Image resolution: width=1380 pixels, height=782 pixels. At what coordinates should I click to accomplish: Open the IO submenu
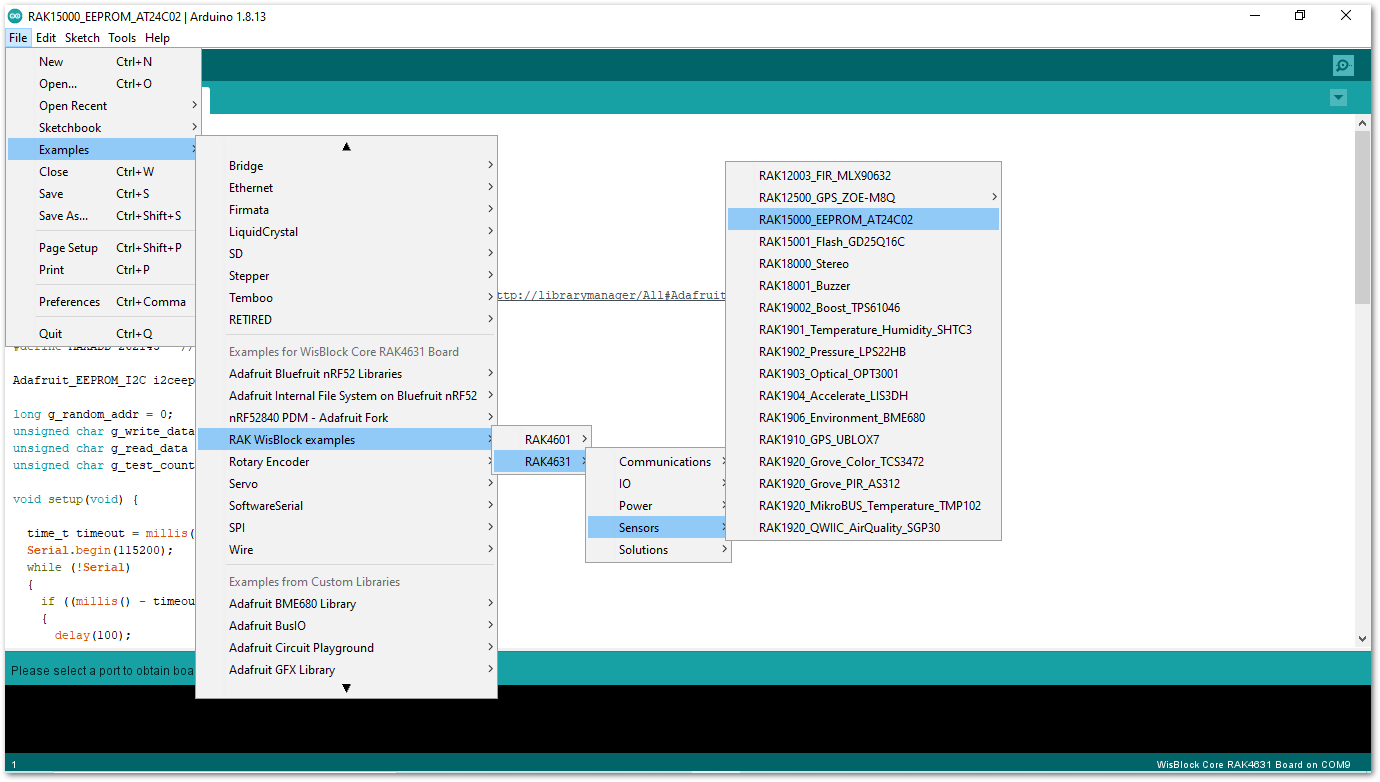658,484
